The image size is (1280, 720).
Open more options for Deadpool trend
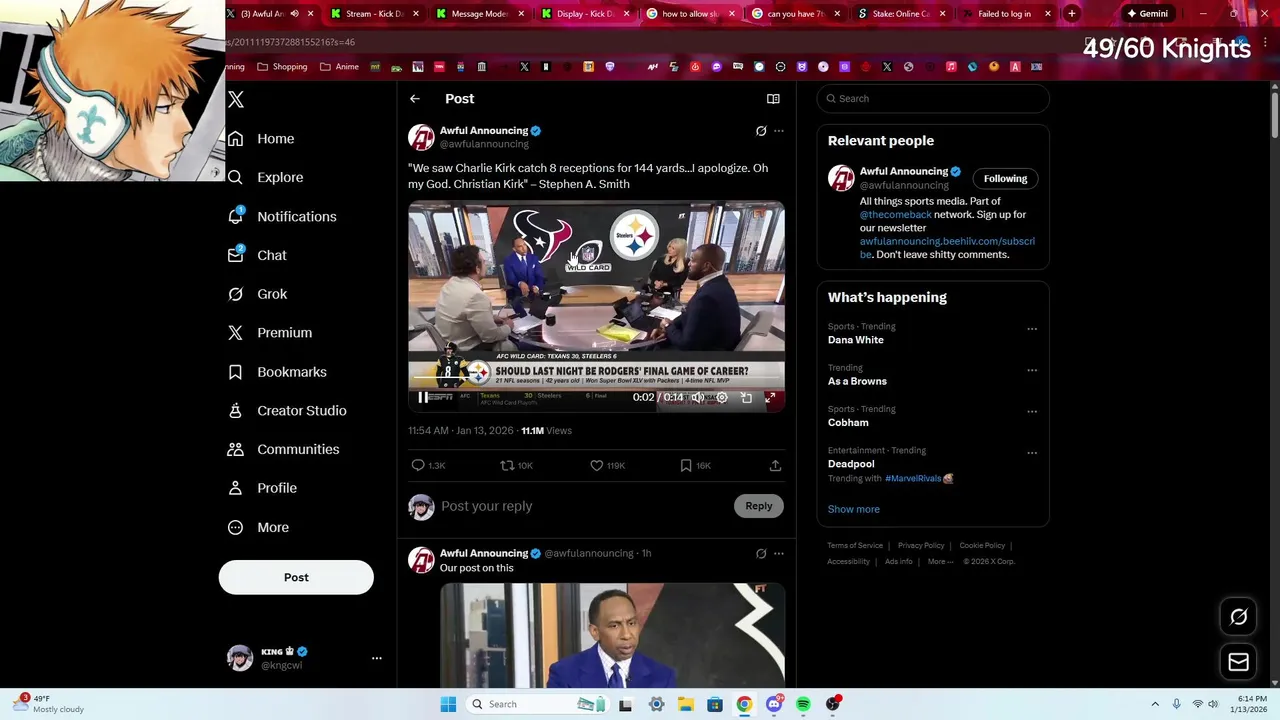(x=1032, y=452)
